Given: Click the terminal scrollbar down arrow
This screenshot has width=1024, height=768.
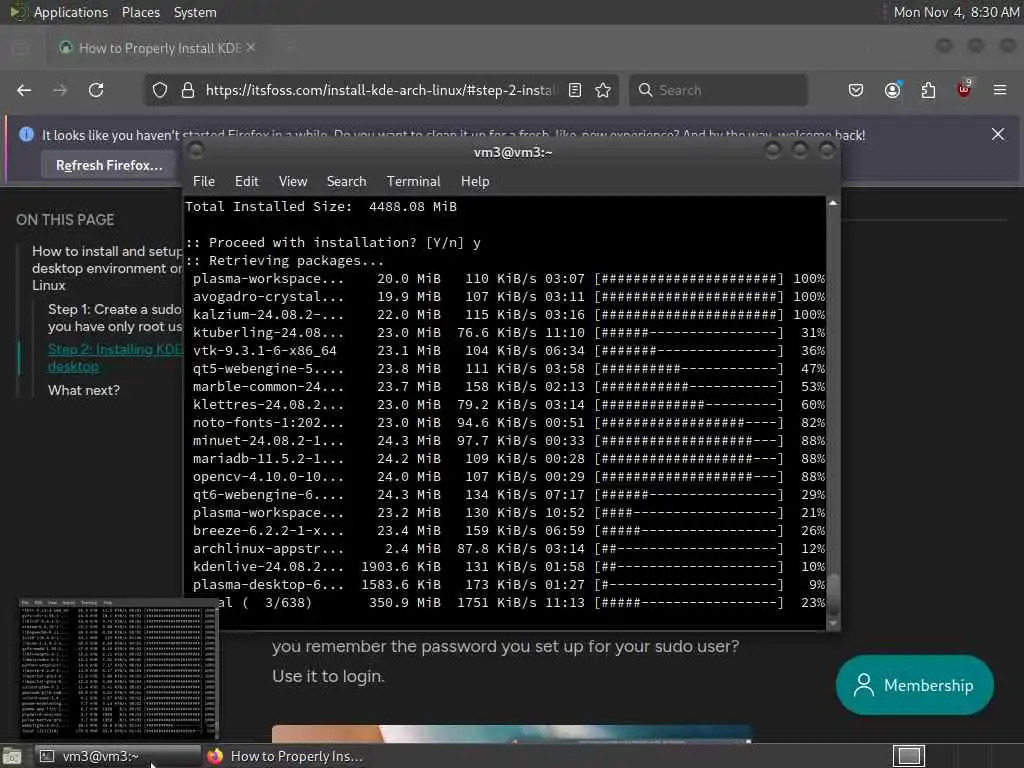Looking at the screenshot, I should pyautogui.click(x=833, y=624).
